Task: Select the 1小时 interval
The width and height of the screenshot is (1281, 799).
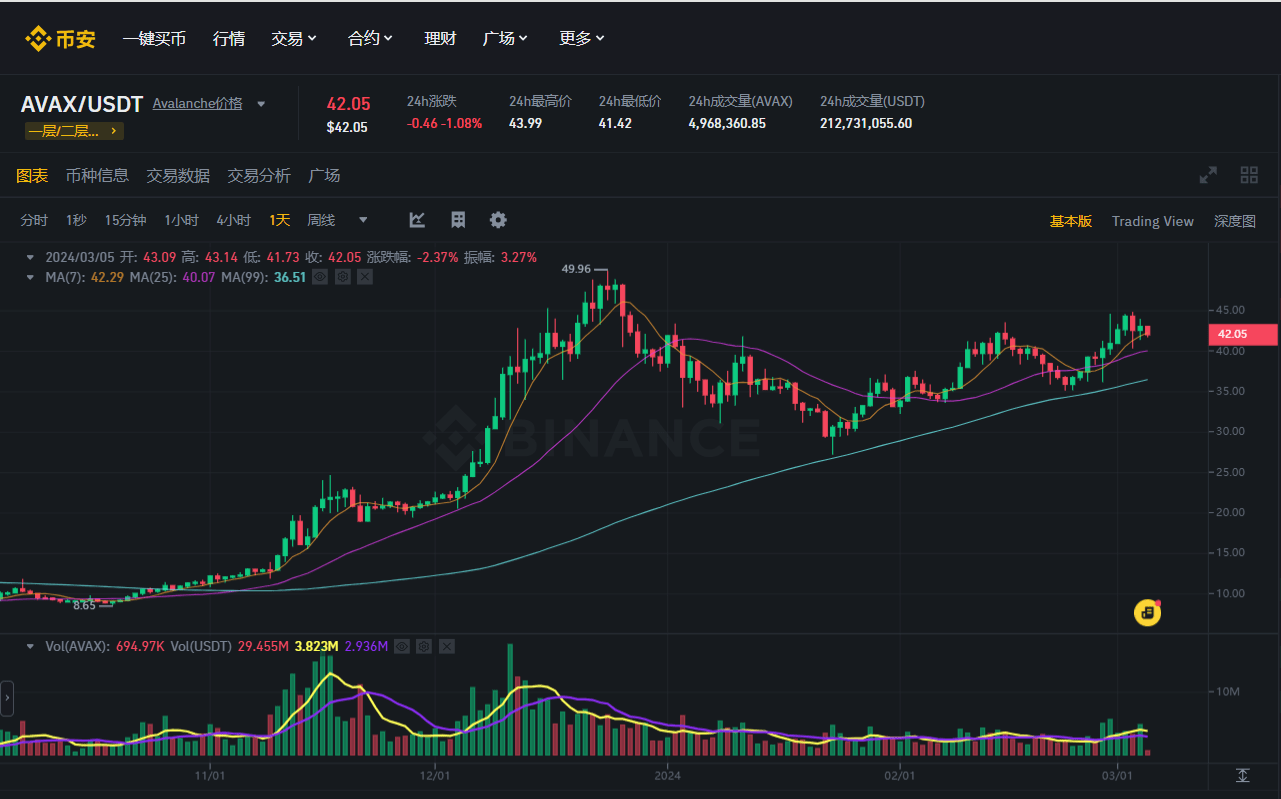Action: [181, 220]
